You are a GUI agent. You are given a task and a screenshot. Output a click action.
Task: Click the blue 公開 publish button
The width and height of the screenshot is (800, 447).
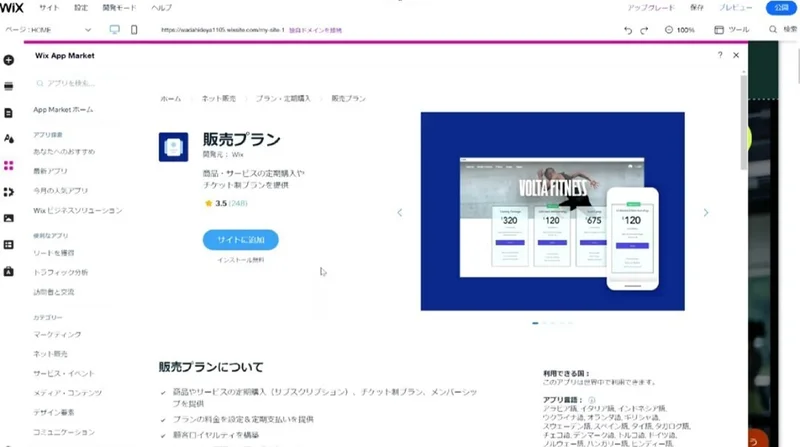pos(781,8)
